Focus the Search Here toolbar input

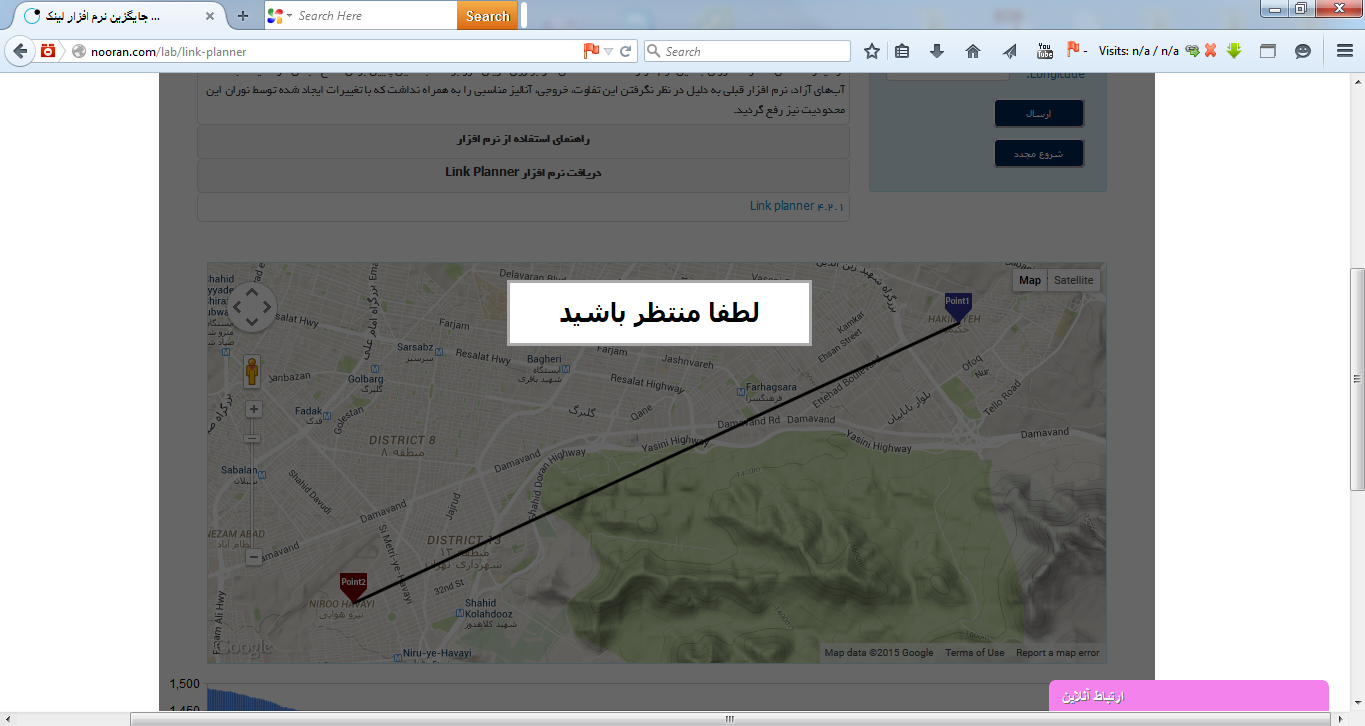(x=376, y=16)
